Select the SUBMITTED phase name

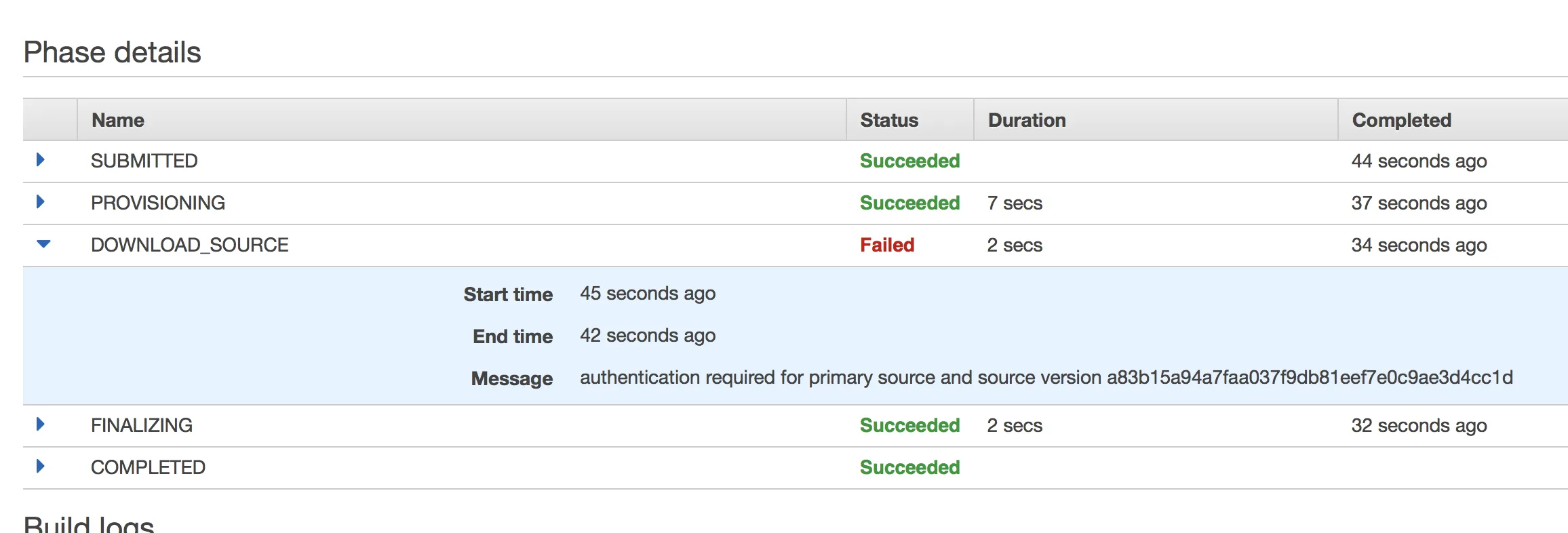coord(144,161)
